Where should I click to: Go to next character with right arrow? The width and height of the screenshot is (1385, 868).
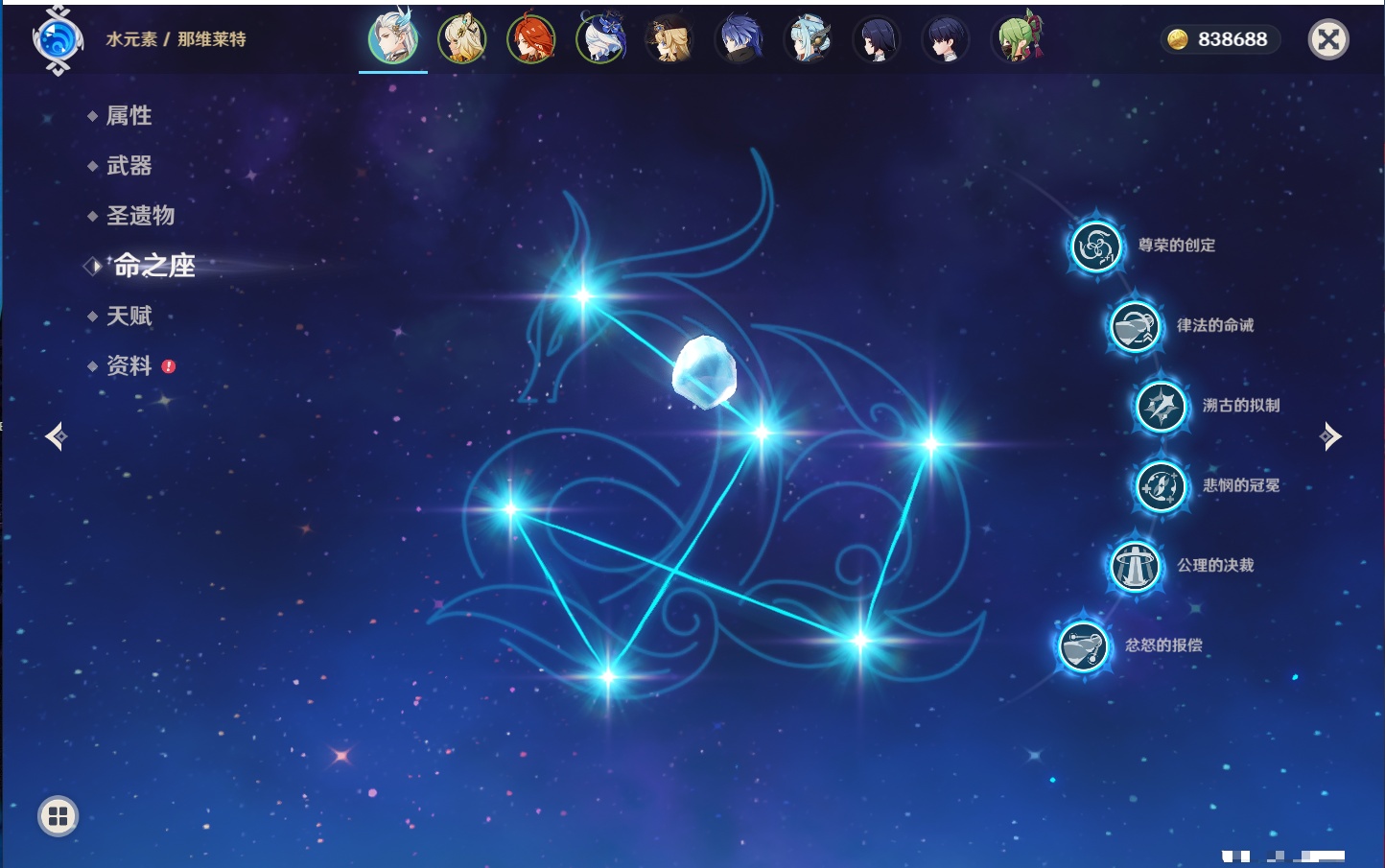coord(1330,436)
